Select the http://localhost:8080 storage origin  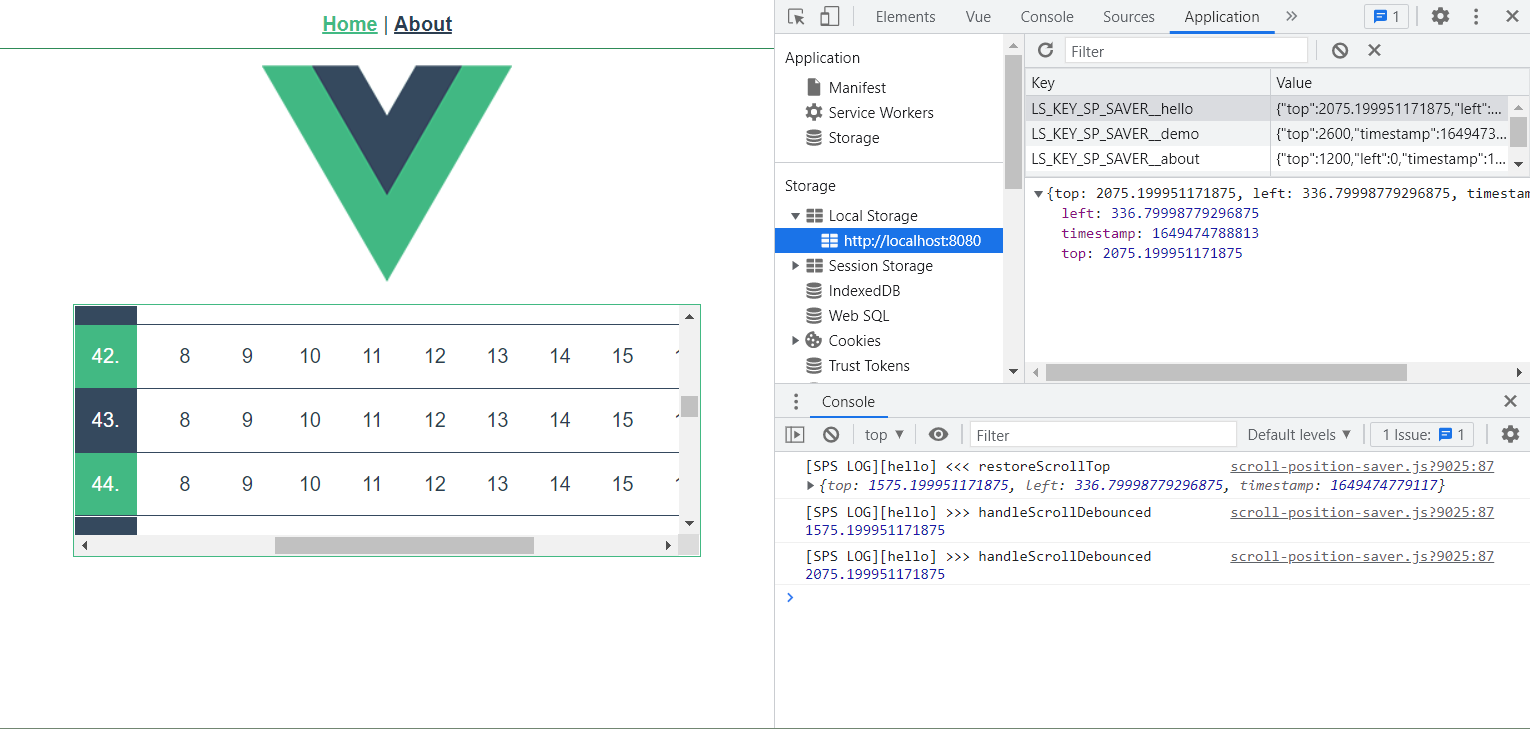(889, 241)
